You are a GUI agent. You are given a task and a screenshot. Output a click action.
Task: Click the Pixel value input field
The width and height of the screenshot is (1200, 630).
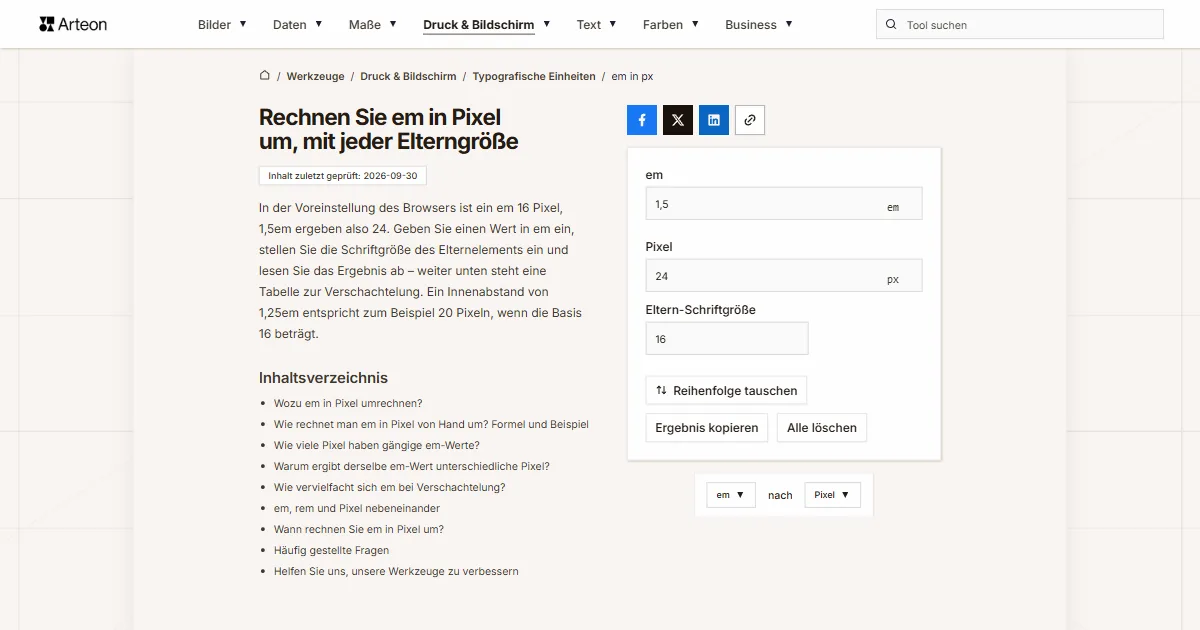pos(784,276)
